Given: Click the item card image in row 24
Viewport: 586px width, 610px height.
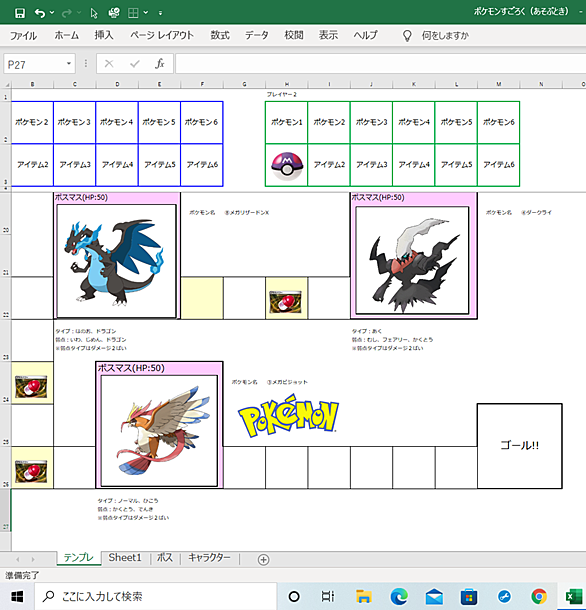Looking at the screenshot, I should [x=31, y=386].
